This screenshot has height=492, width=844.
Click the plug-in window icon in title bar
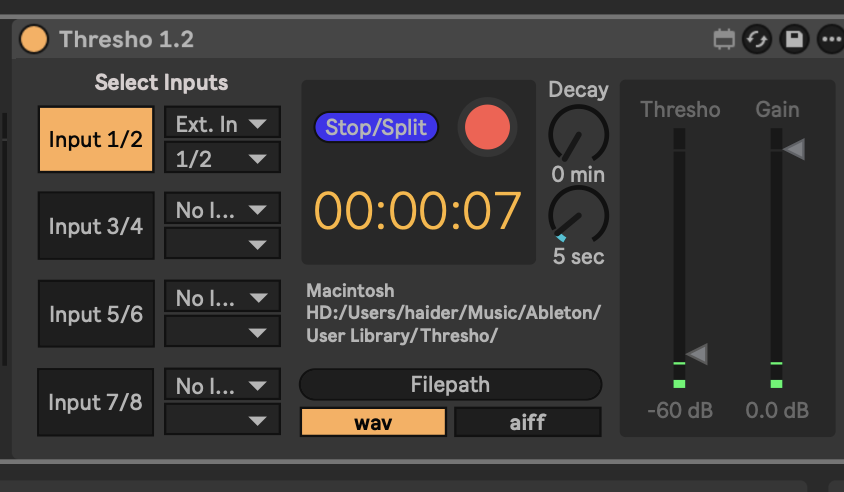(723, 40)
